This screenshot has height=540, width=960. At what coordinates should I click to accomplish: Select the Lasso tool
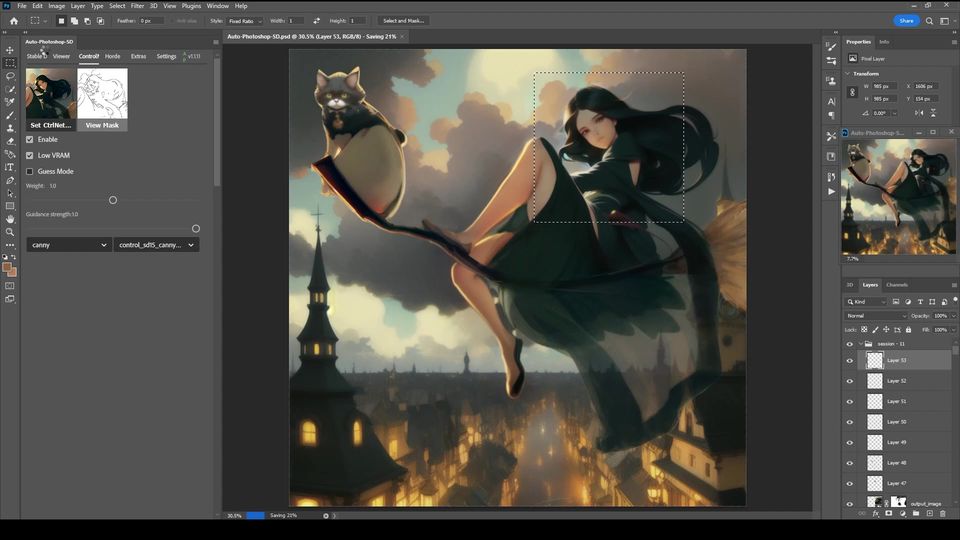click(x=10, y=76)
